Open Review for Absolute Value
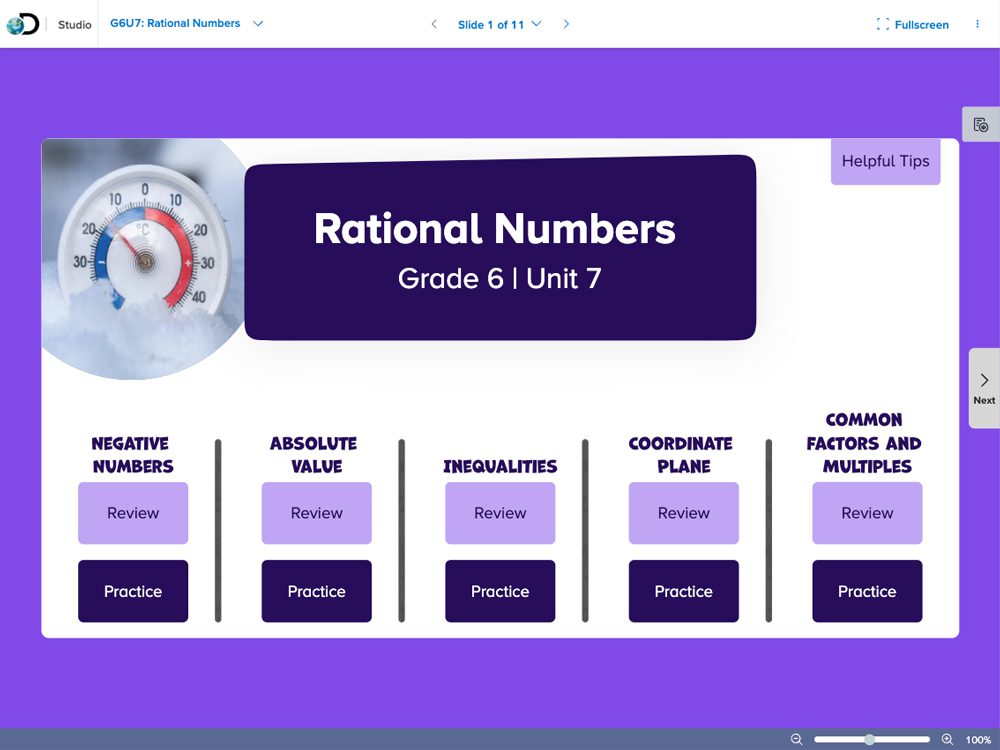 316,513
